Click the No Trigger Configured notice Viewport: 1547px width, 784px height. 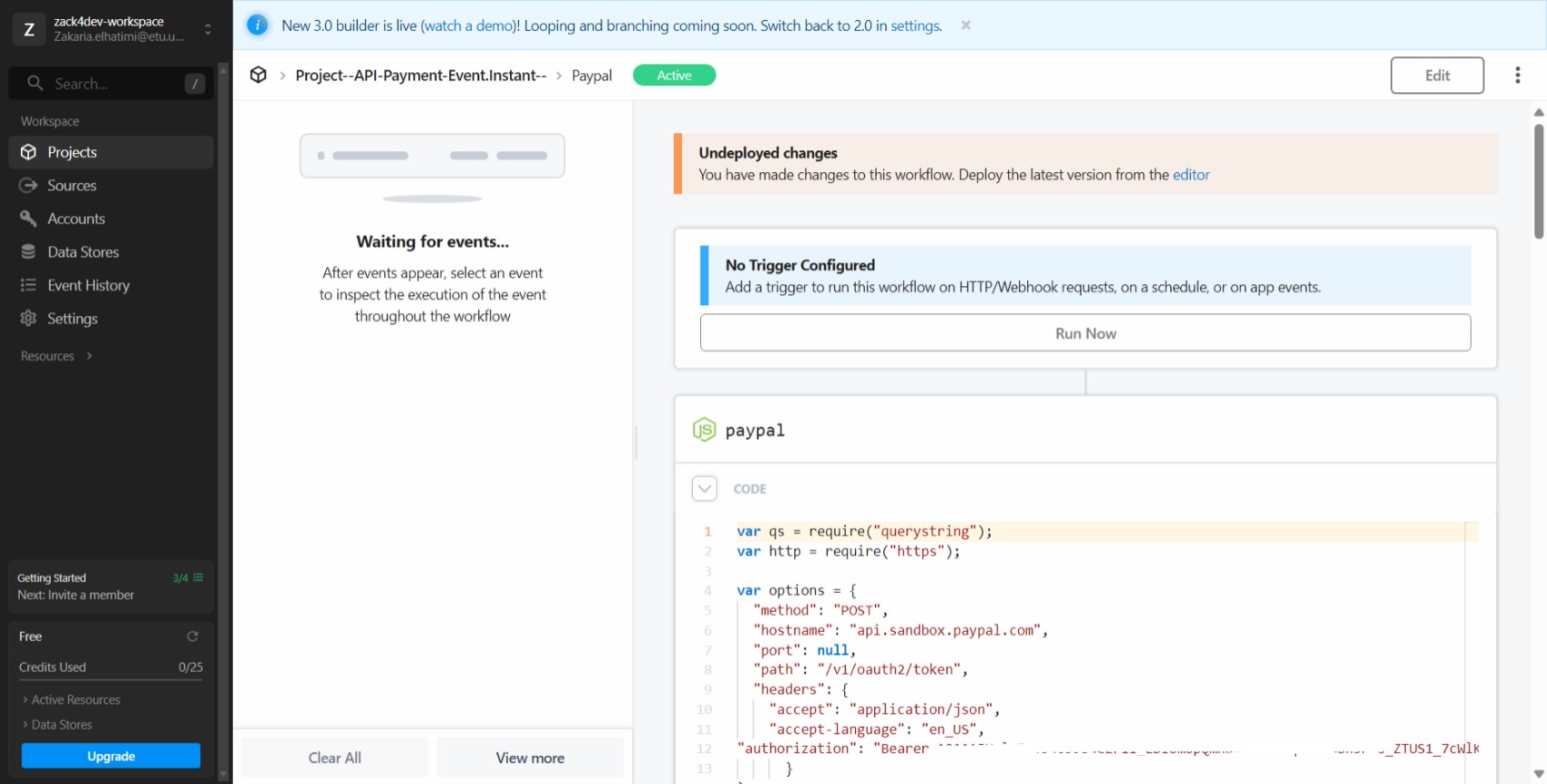1085,275
